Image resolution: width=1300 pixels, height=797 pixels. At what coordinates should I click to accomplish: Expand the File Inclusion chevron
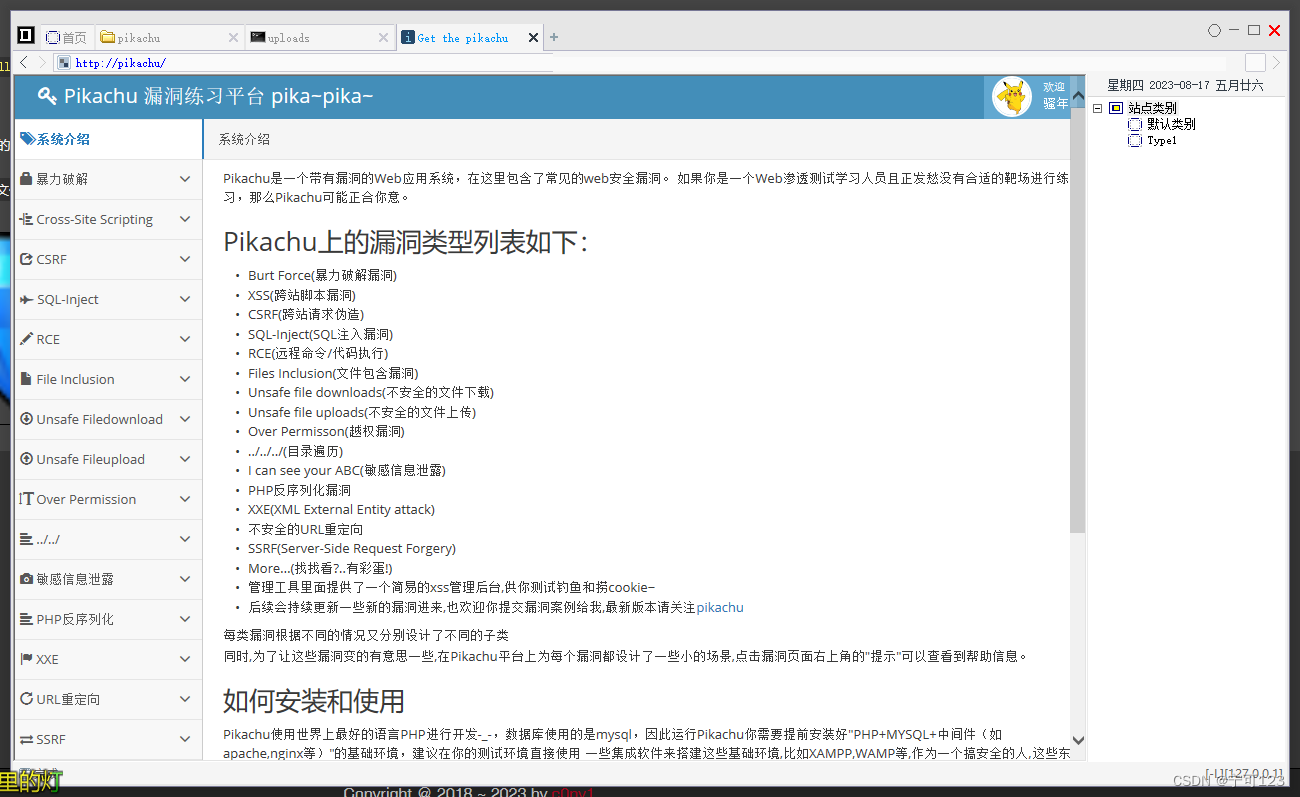[185, 379]
